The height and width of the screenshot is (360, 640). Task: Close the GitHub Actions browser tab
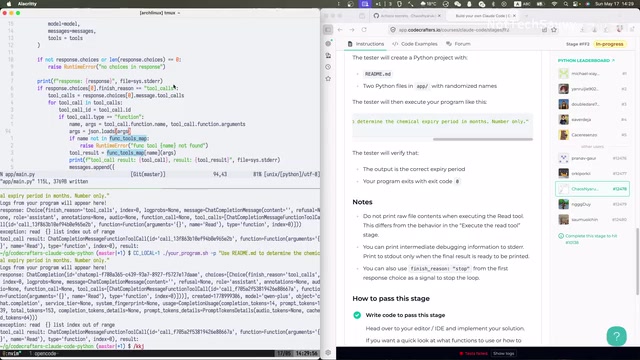click(x=439, y=16)
